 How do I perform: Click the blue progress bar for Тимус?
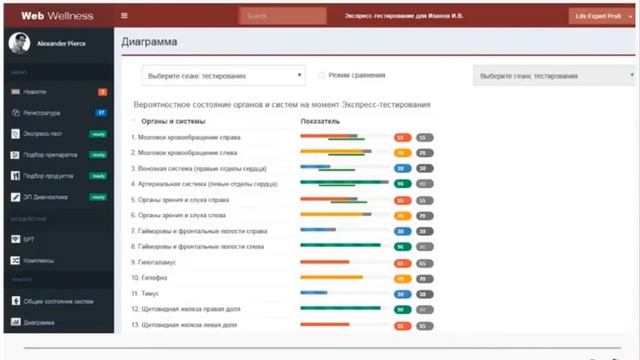coord(313,292)
